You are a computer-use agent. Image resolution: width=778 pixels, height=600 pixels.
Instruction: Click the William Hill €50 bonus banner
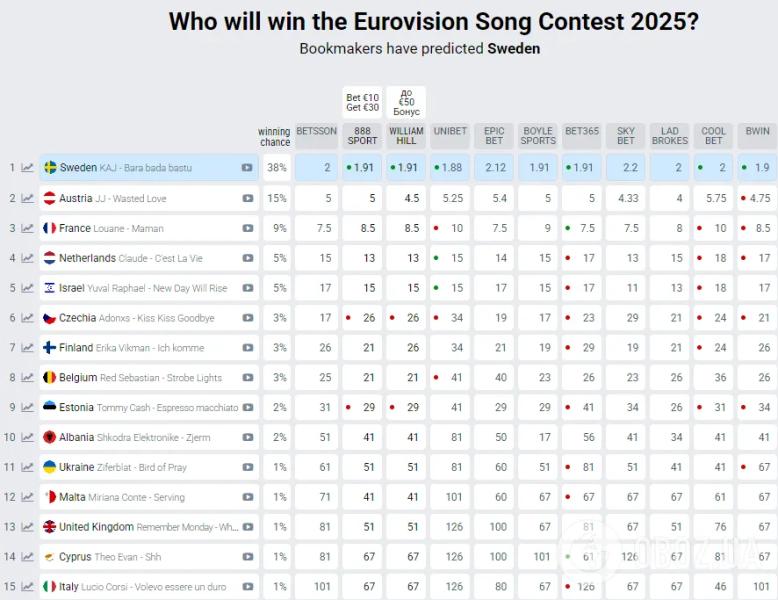click(x=406, y=103)
